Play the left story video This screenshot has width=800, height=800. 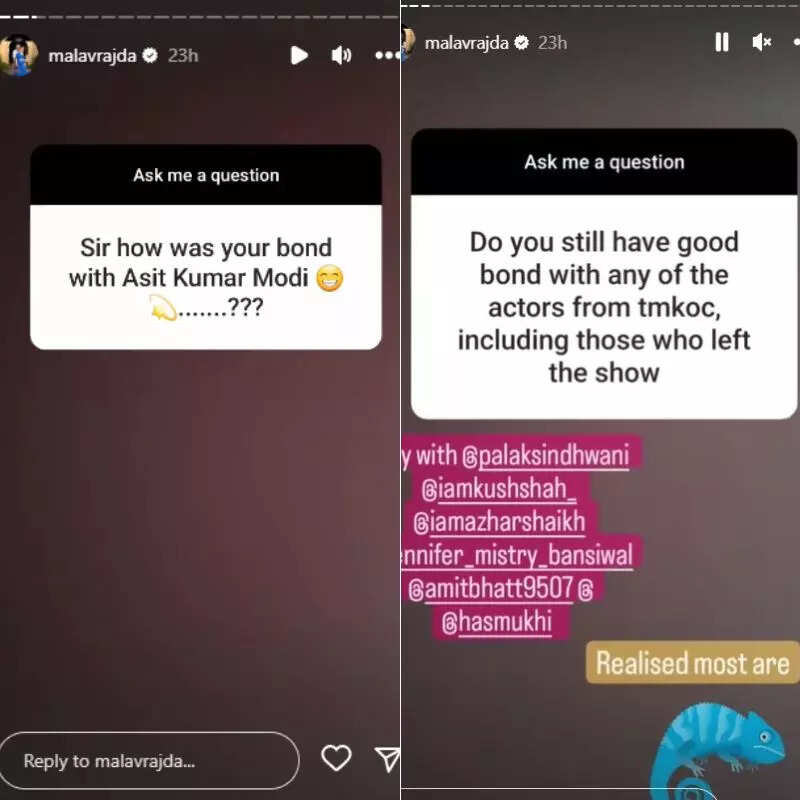pyautogui.click(x=299, y=55)
